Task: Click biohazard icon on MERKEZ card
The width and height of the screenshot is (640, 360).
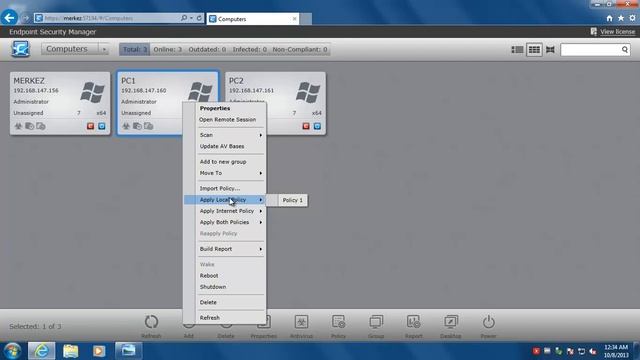Action: pos(18,126)
